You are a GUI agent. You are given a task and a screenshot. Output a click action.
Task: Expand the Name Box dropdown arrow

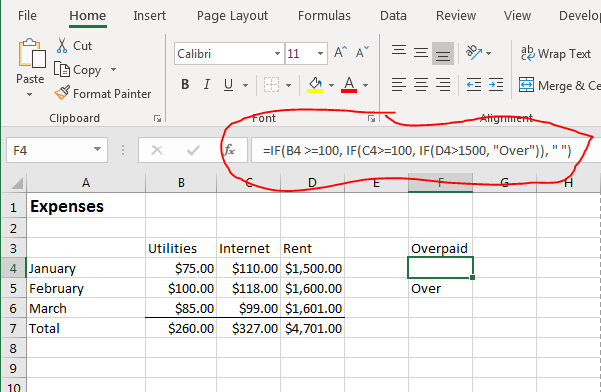[97, 149]
